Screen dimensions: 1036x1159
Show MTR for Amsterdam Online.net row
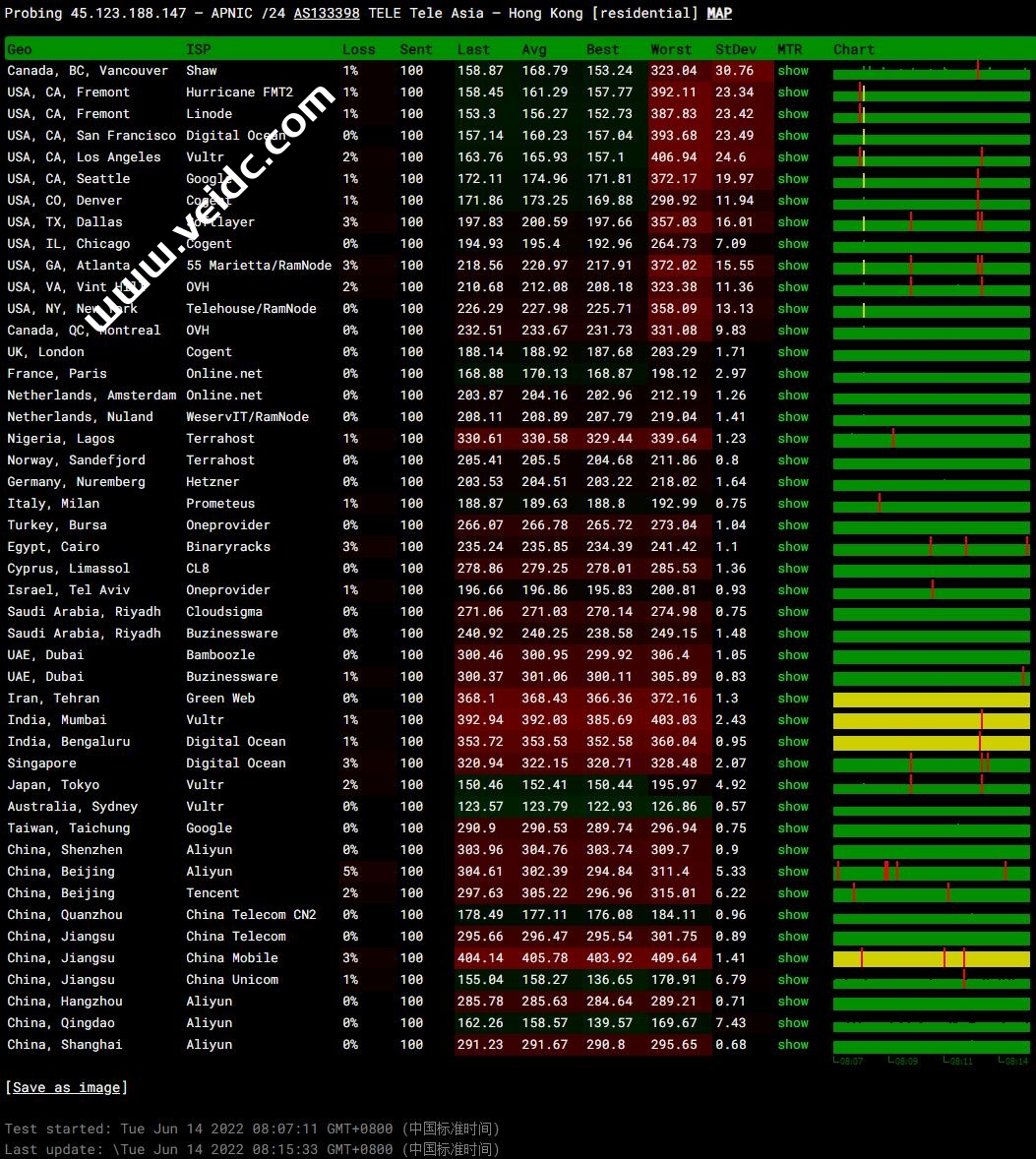click(793, 396)
